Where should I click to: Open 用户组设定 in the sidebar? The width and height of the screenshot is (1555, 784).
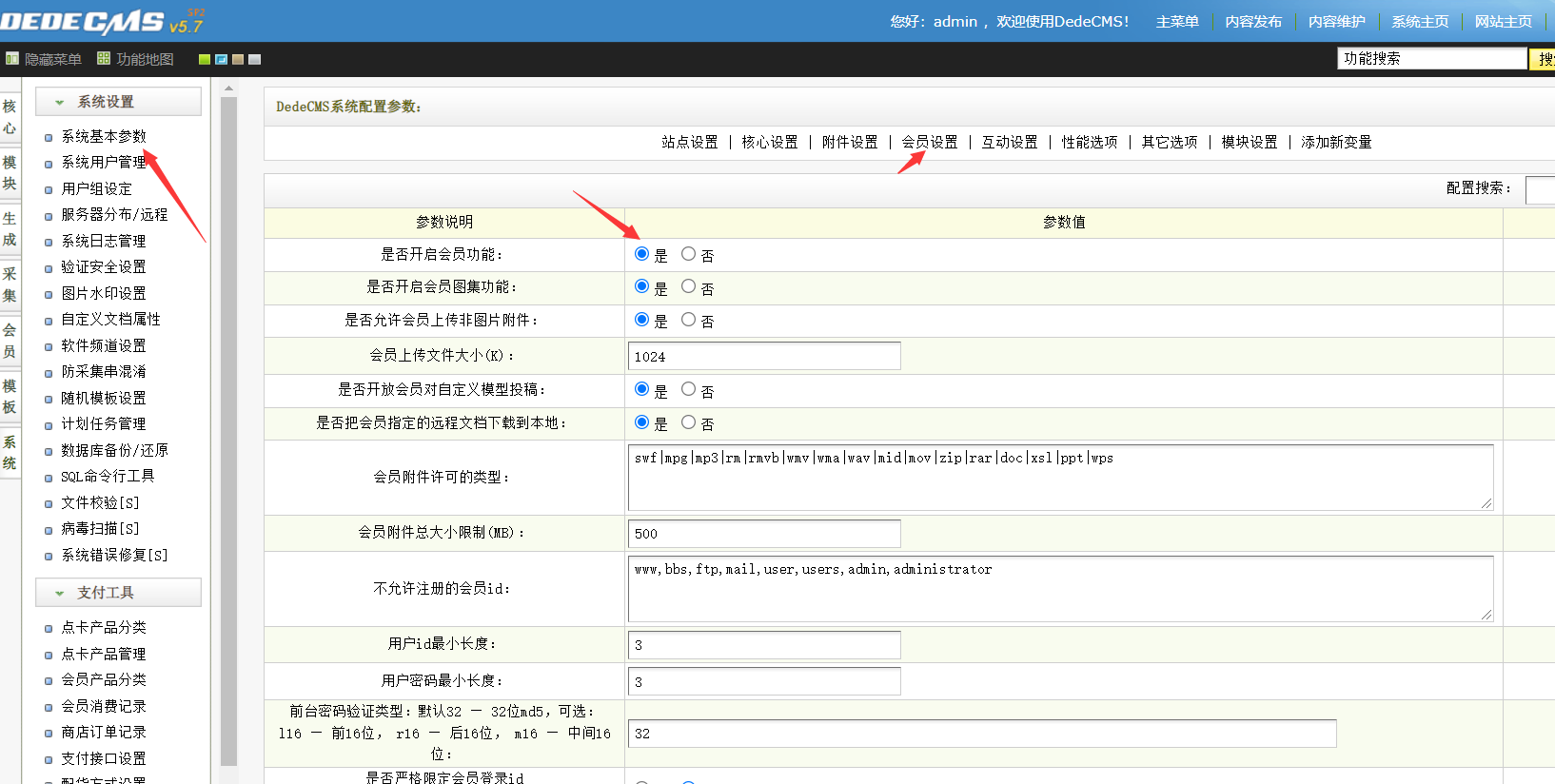[x=96, y=188]
